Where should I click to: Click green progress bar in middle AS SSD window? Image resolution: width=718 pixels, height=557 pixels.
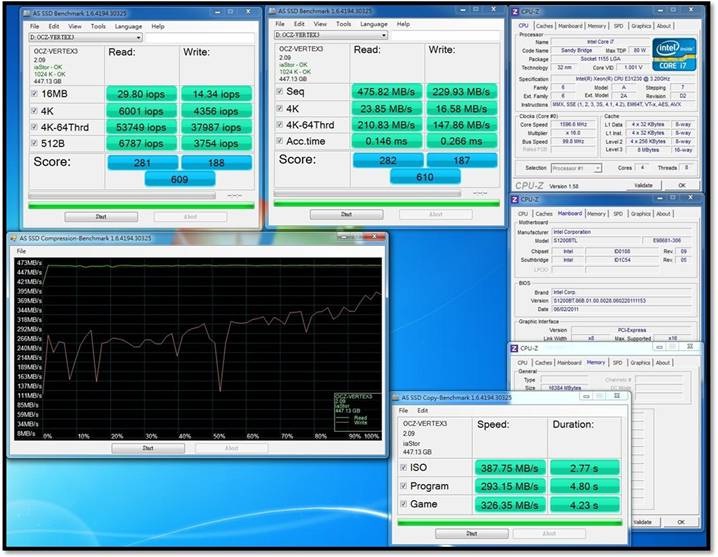click(386, 203)
